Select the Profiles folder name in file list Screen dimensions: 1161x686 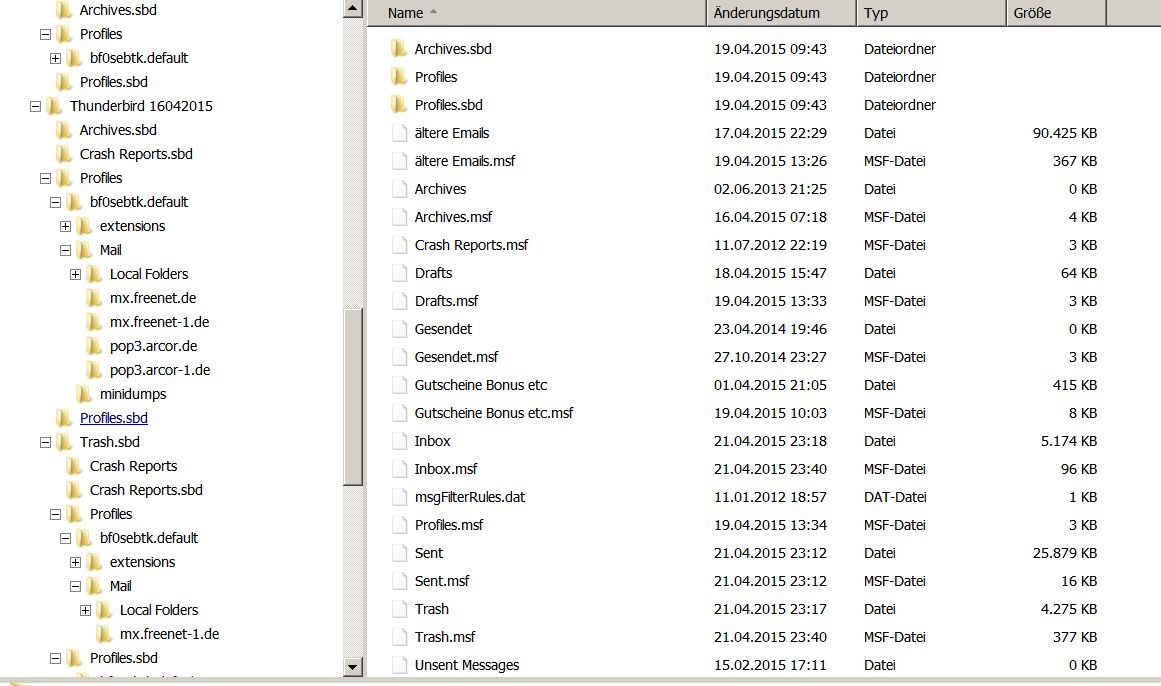pyautogui.click(x=435, y=77)
